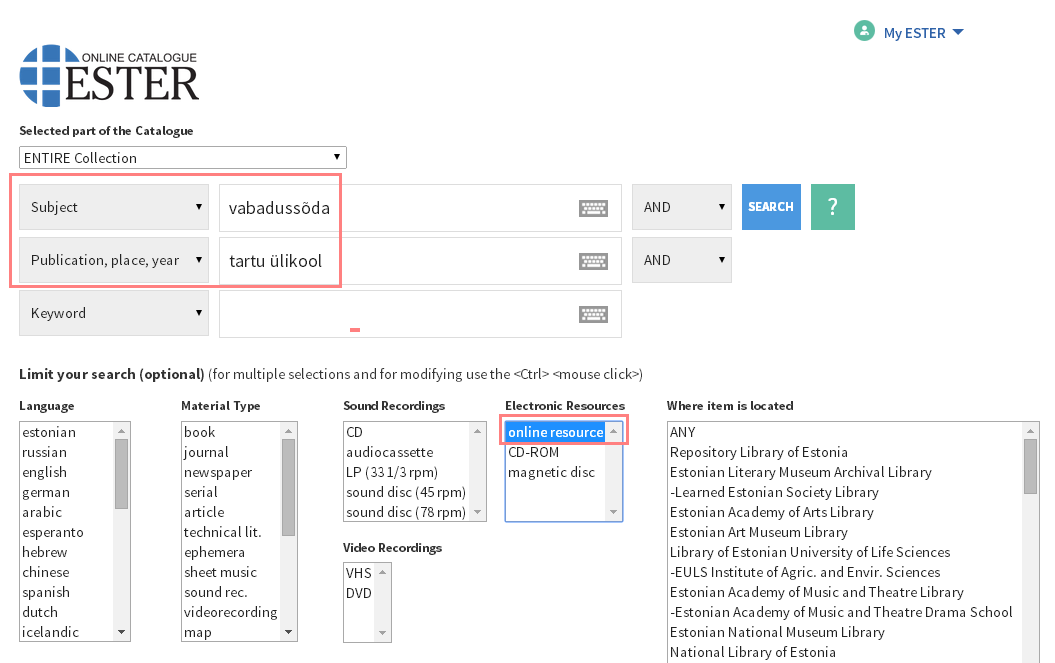The image size is (1055, 663).
Task: Select DVD in Video Recordings list
Action: tap(359, 593)
